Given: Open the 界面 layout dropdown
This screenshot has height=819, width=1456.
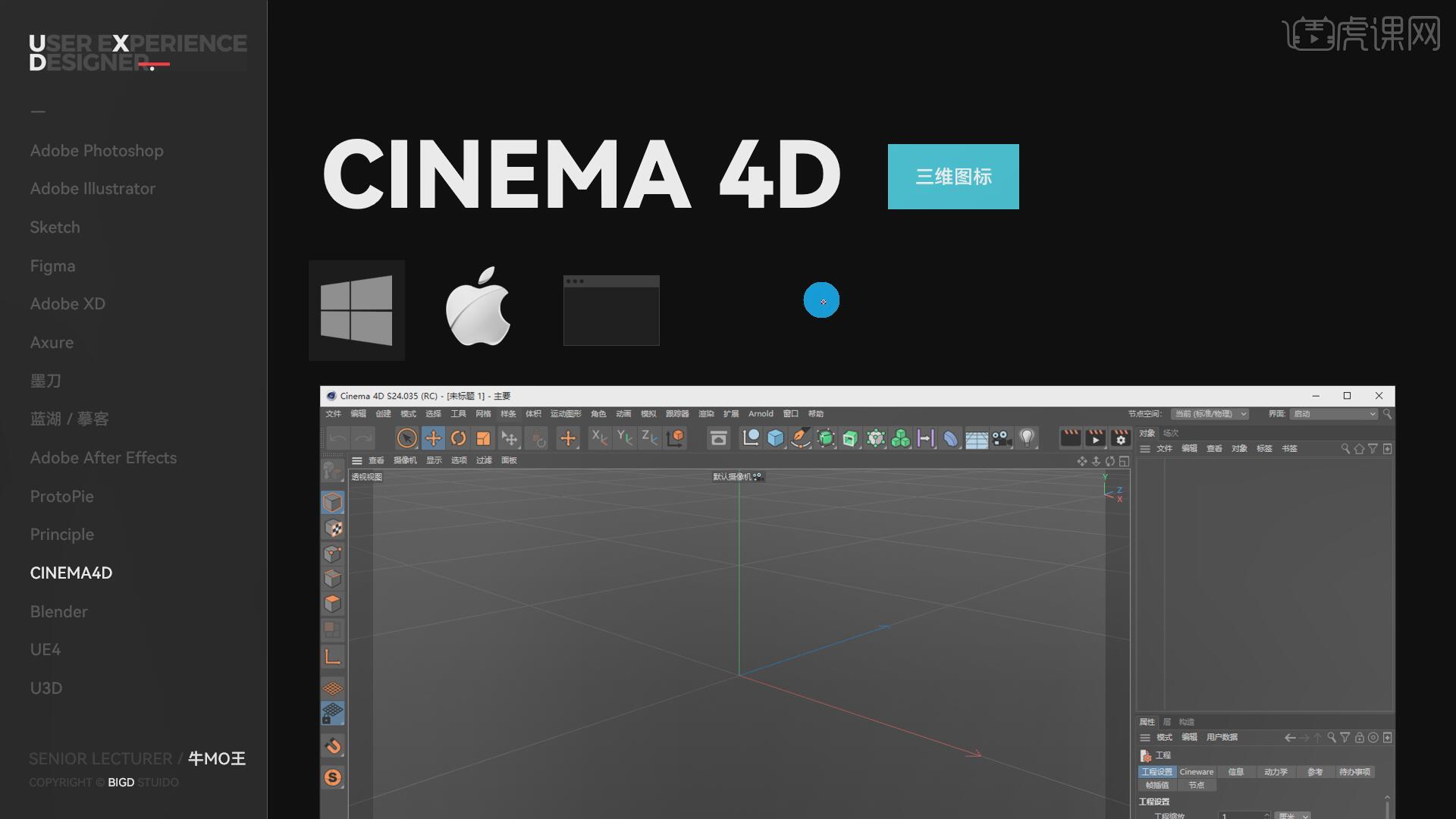Looking at the screenshot, I should 1335,414.
